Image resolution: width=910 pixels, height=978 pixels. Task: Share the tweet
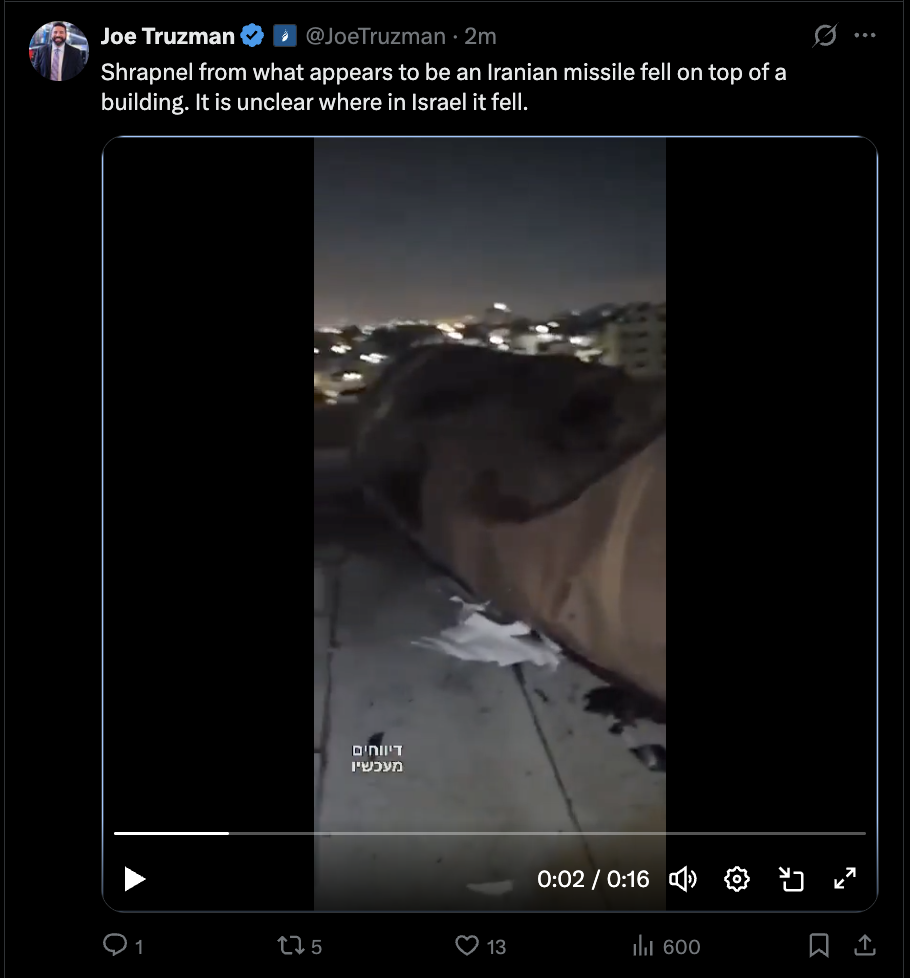864,946
